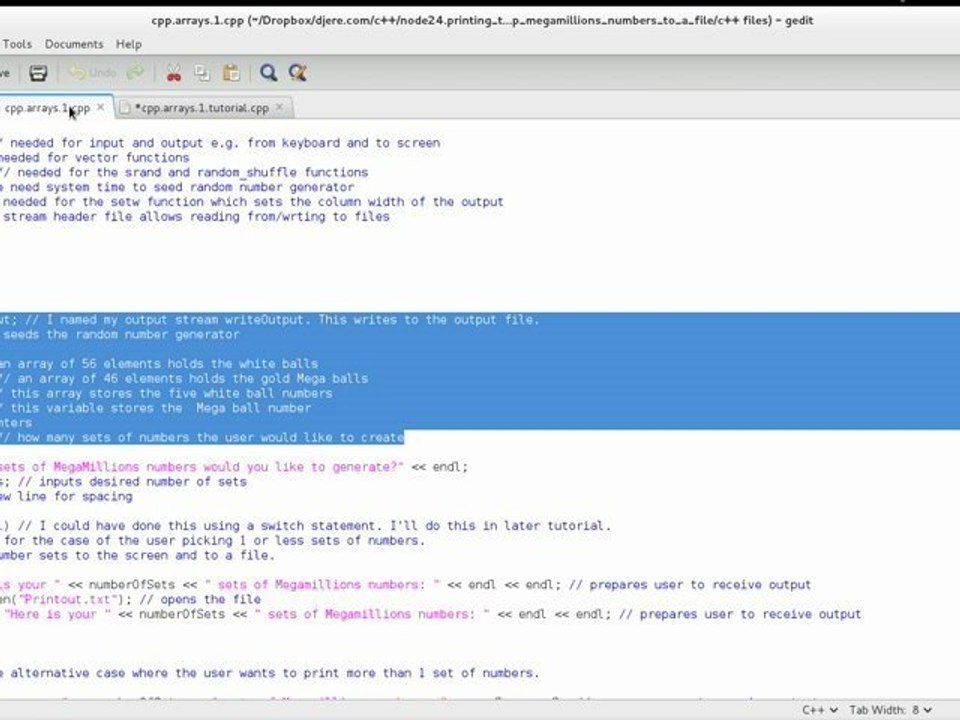960x720 pixels.
Task: Open Find with the magnifier icon
Action: 268,73
